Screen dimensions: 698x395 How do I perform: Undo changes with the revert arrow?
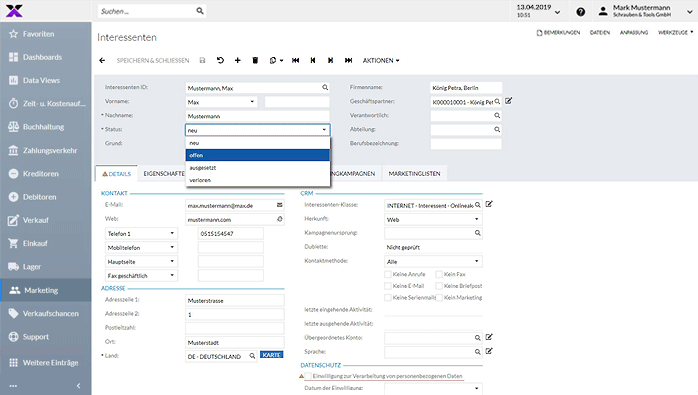(220, 60)
